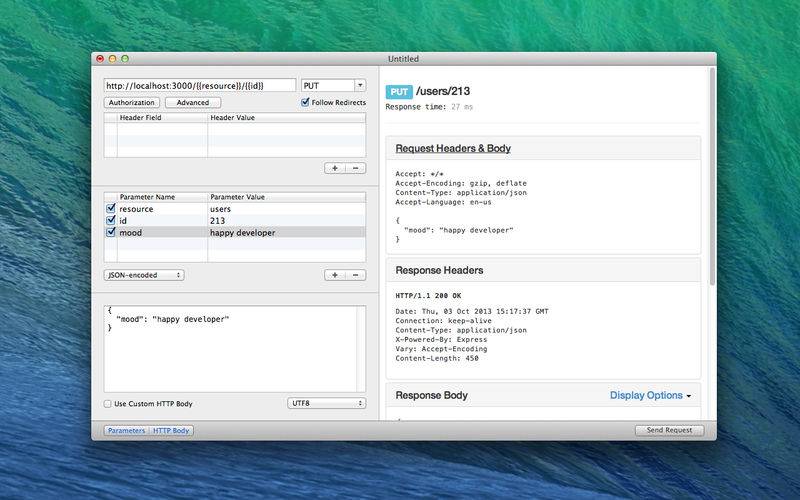Select the 'mood' parameter name cell
The height and width of the screenshot is (500, 800).
point(162,232)
